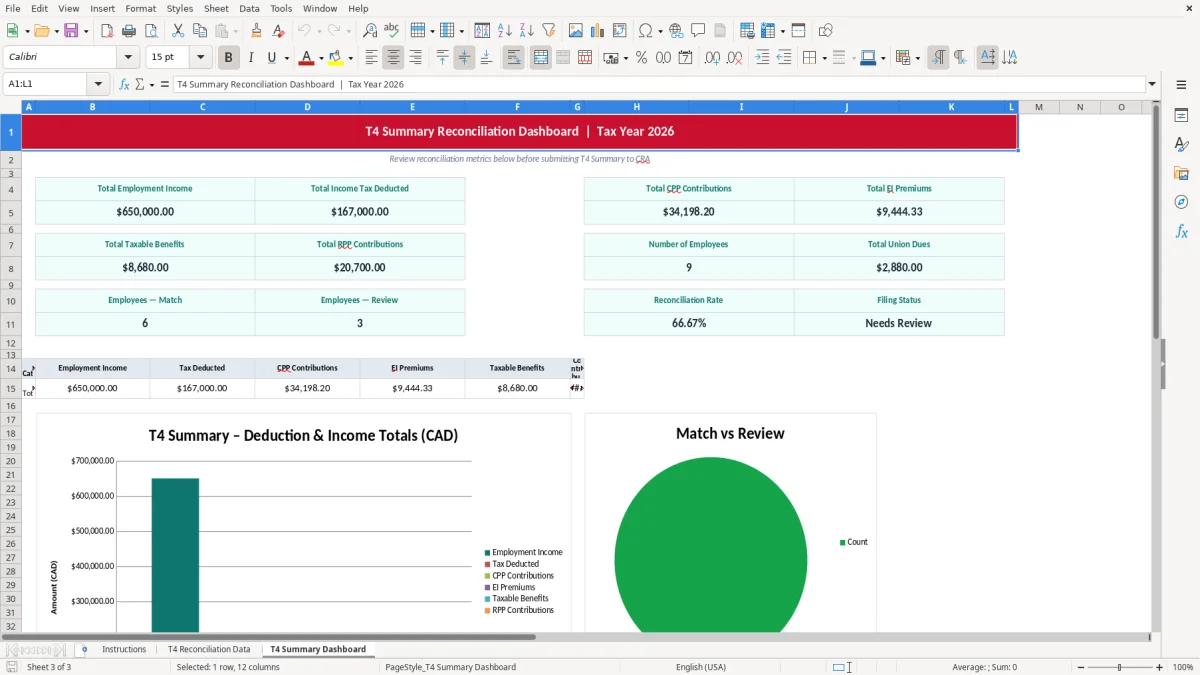The width and height of the screenshot is (1200, 675).
Task: Clear direct formatting icon
Action: [x=278, y=31]
